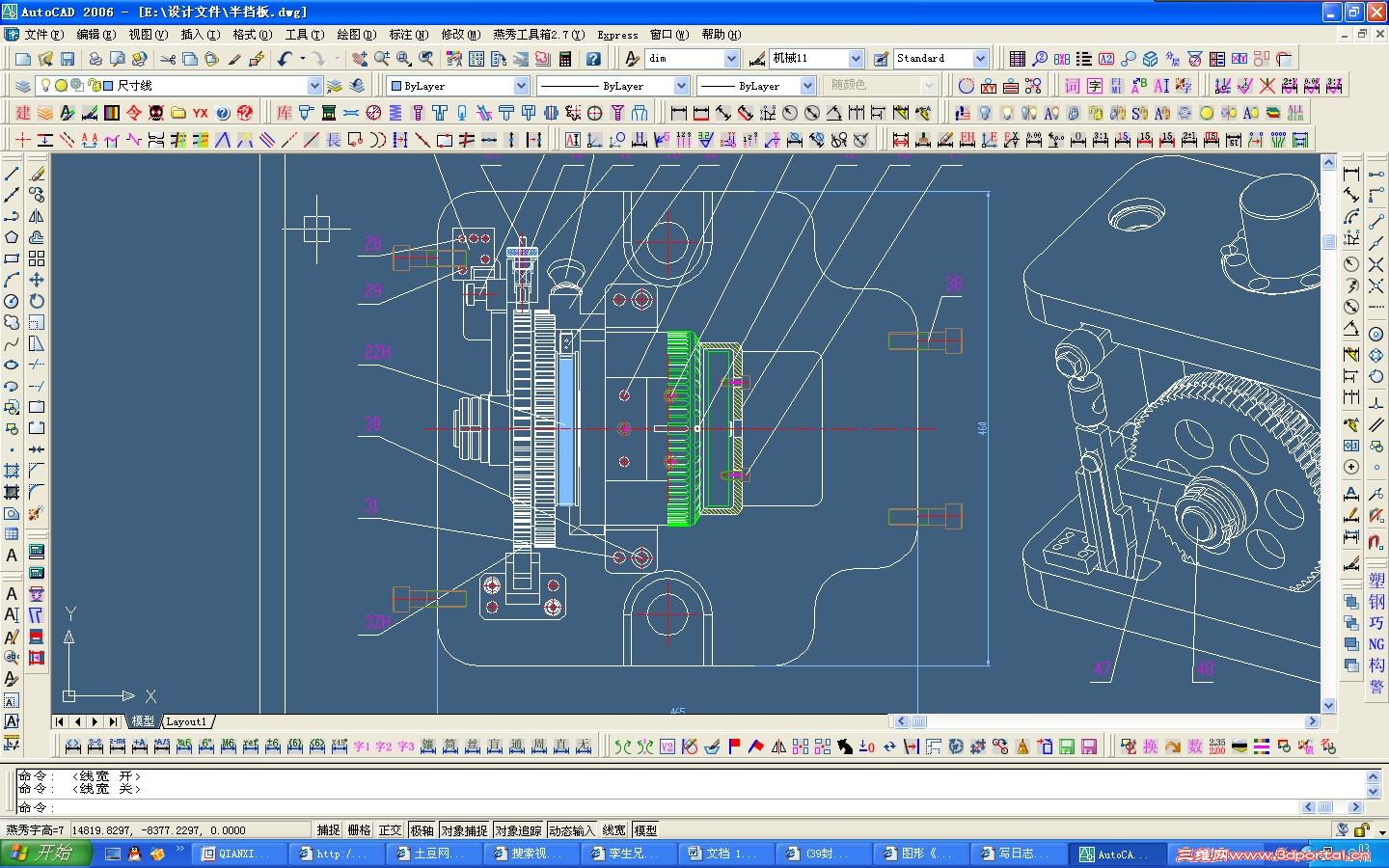Click the red 库 library icon

[x=285, y=113]
